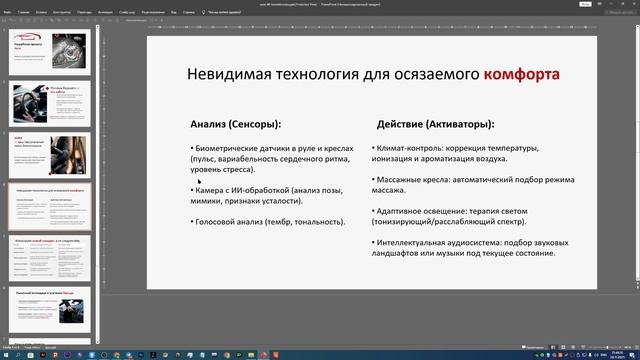
Task: Switch to Reading view in status bar
Action: point(573,347)
